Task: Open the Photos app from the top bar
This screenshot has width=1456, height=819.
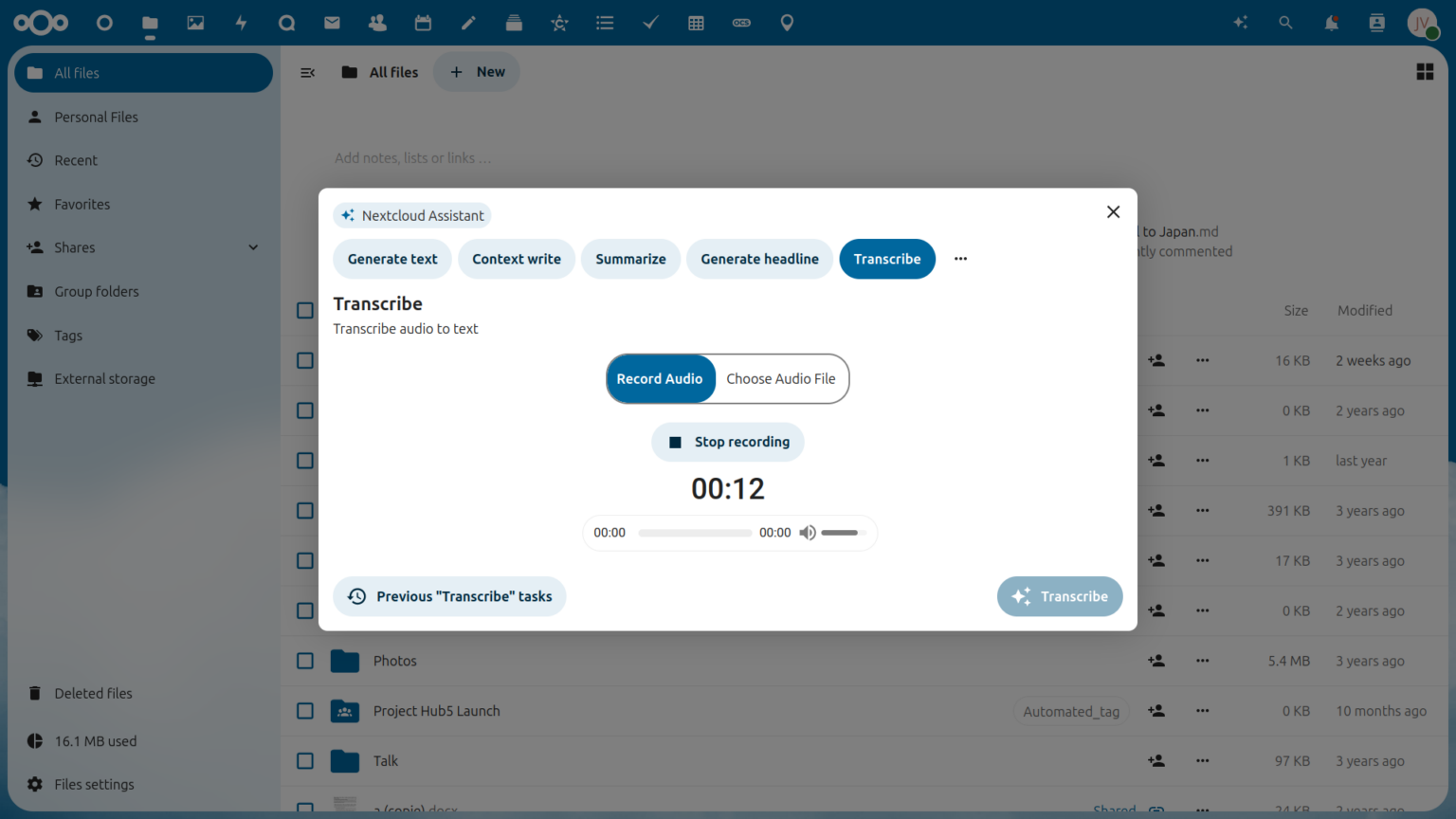Action: click(x=195, y=22)
